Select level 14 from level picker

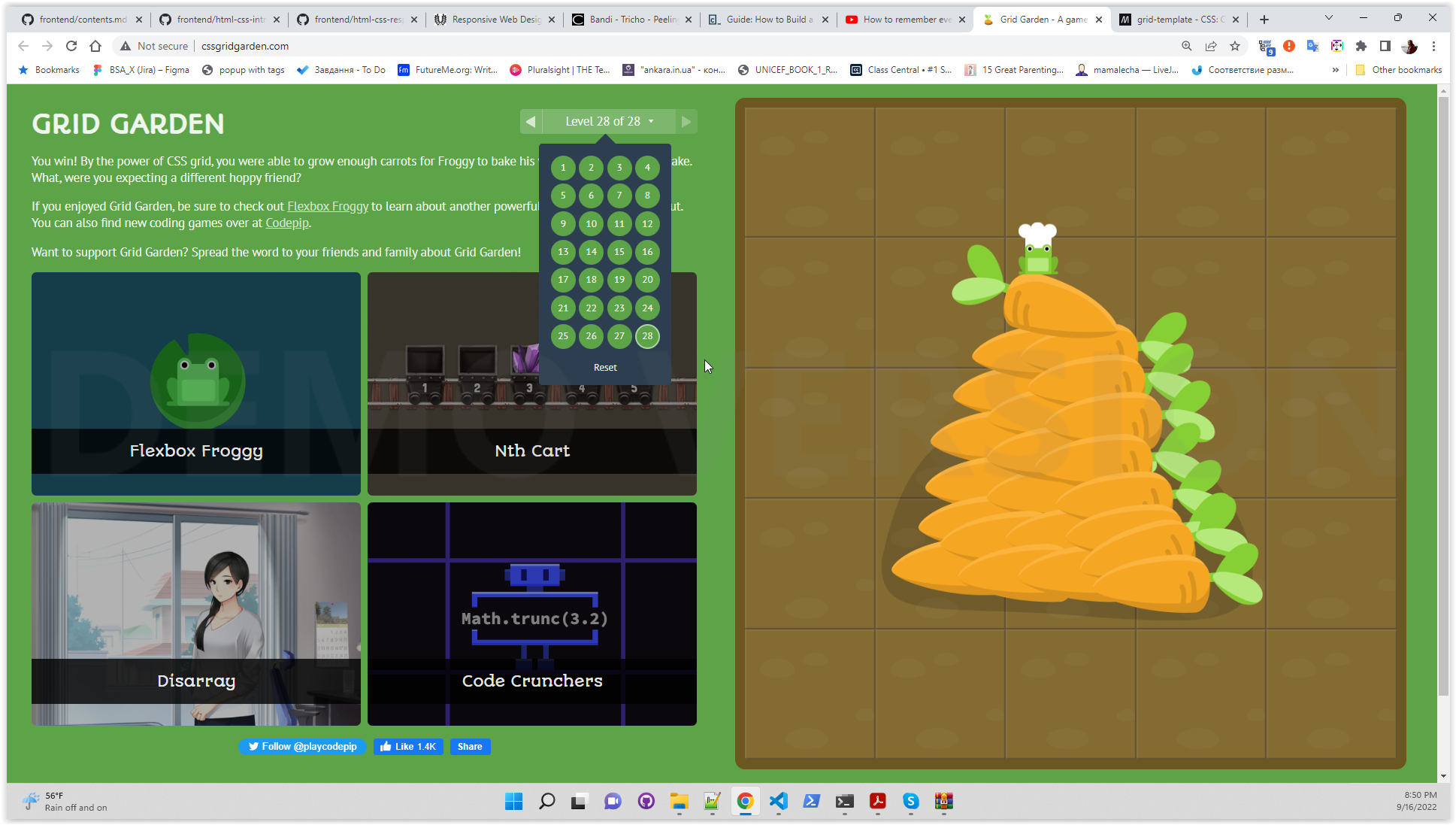click(591, 252)
